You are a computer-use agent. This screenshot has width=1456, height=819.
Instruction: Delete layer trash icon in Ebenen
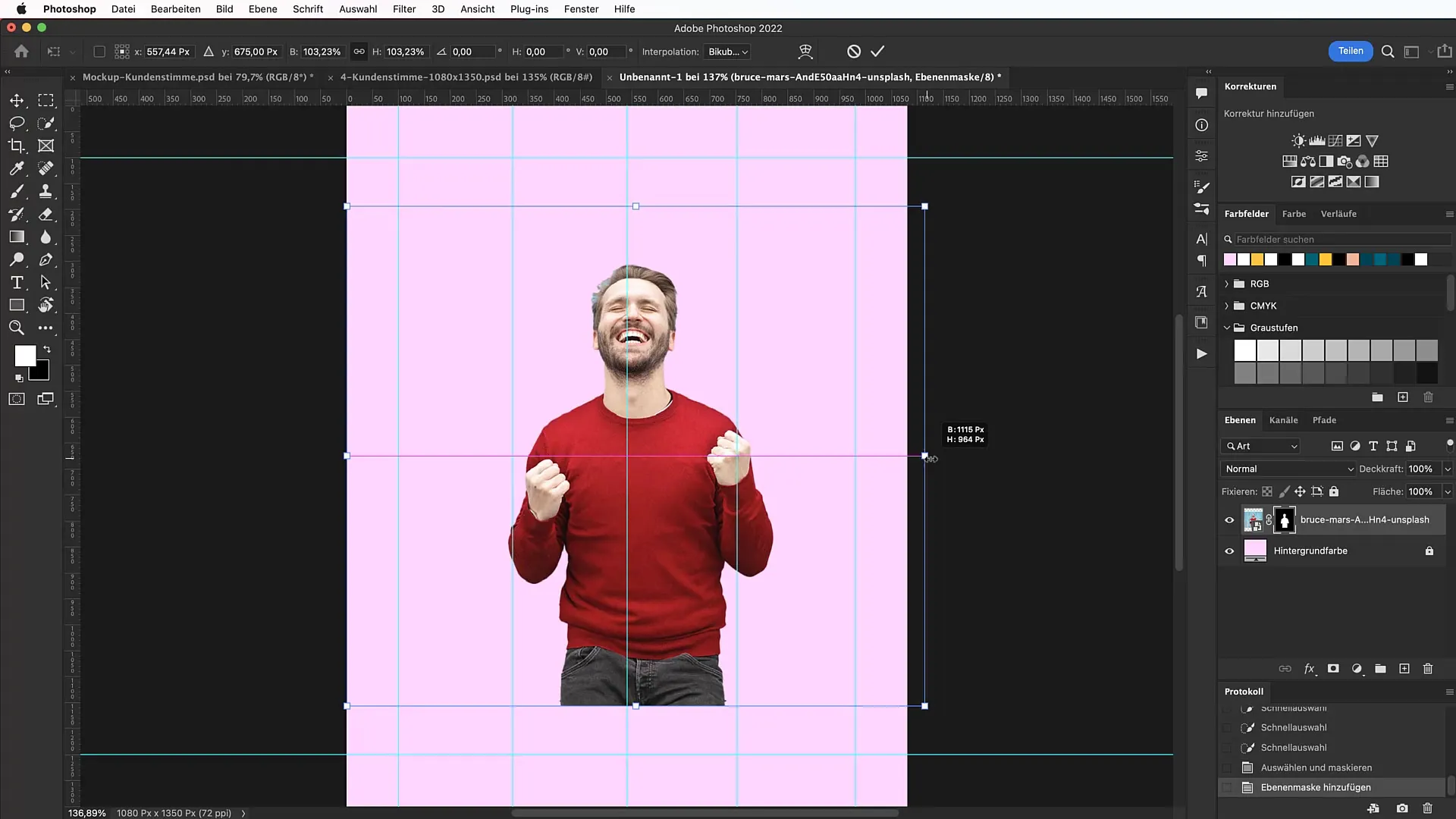1428,668
